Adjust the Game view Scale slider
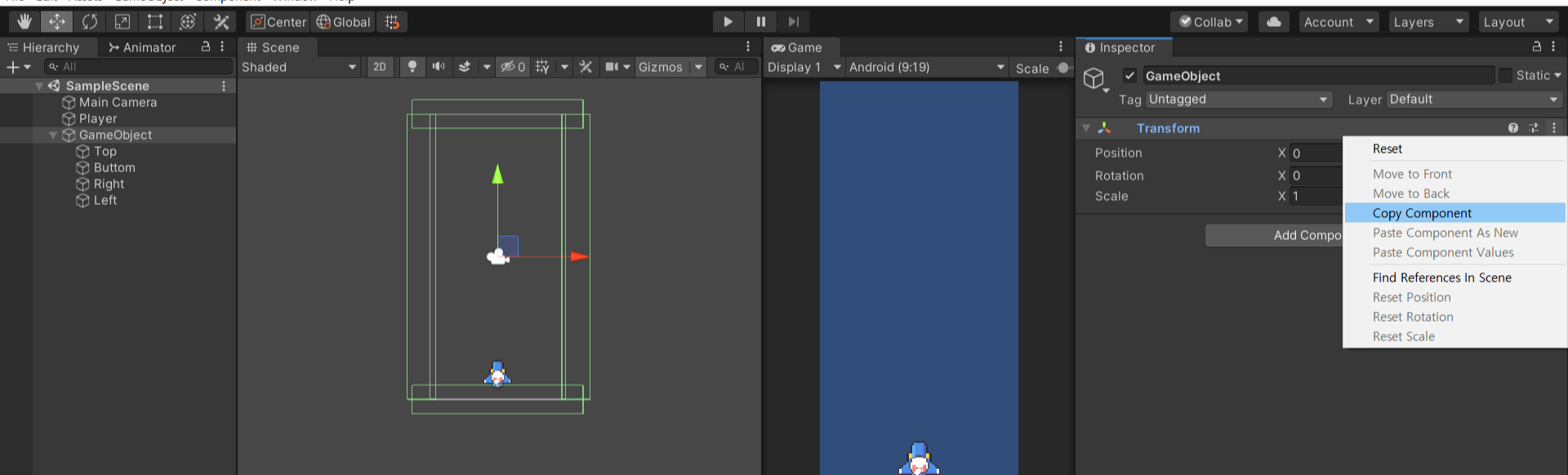The width and height of the screenshot is (1568, 475). [1063, 68]
